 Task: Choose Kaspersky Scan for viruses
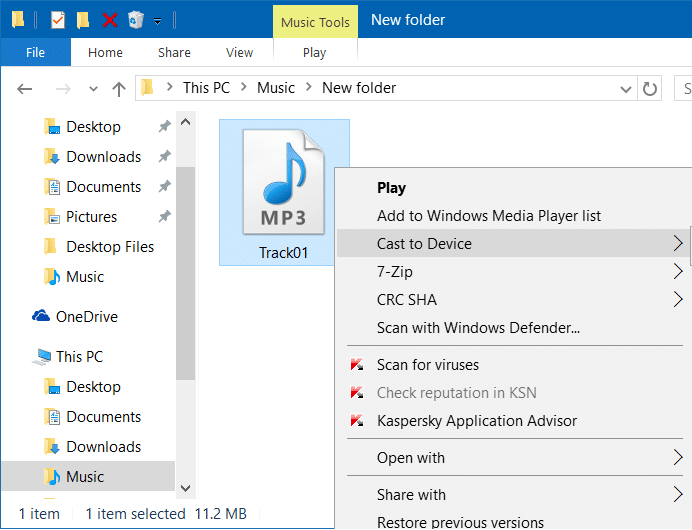(x=514, y=365)
